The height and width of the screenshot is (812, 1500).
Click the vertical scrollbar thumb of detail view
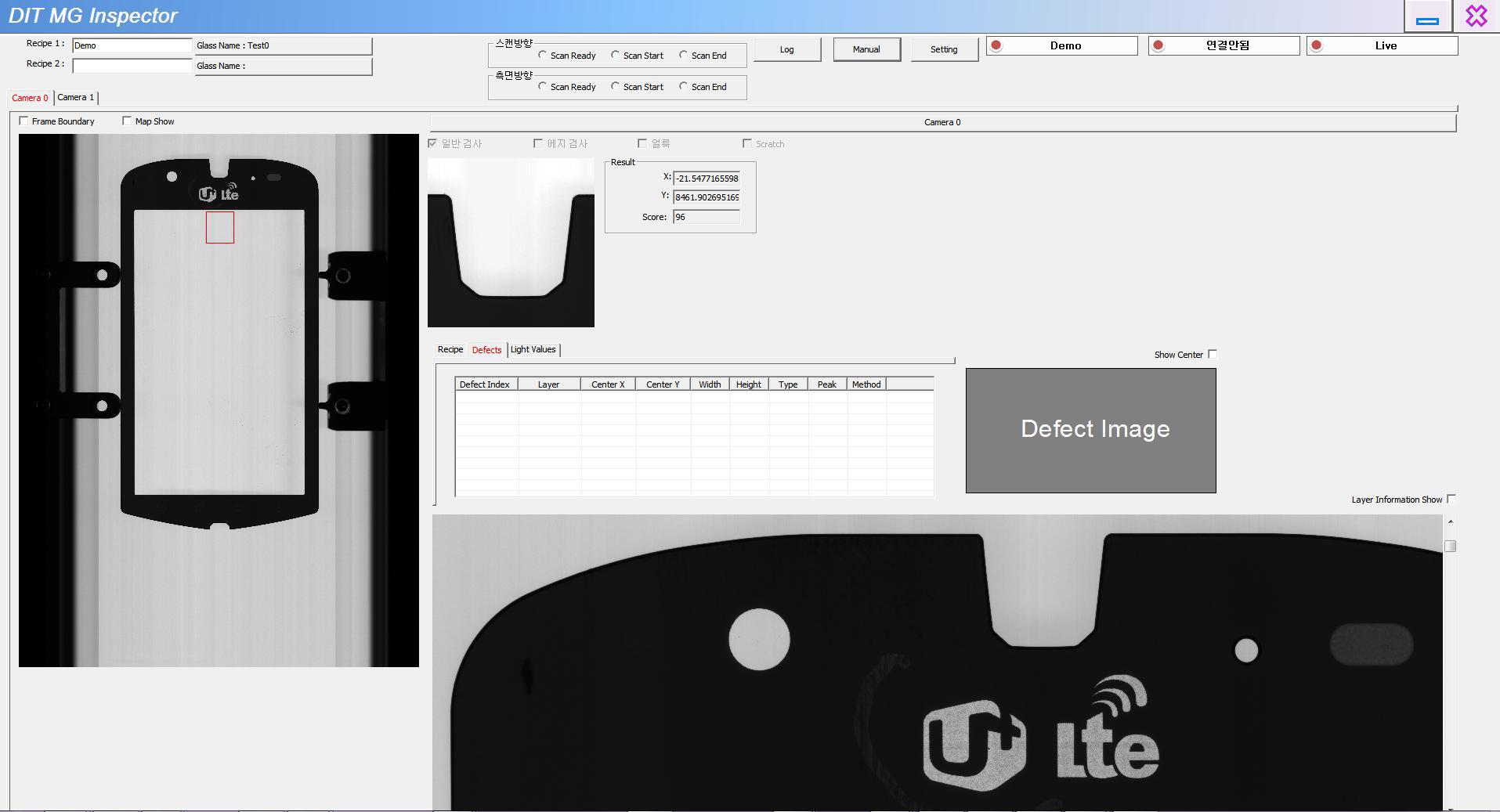[x=1450, y=546]
